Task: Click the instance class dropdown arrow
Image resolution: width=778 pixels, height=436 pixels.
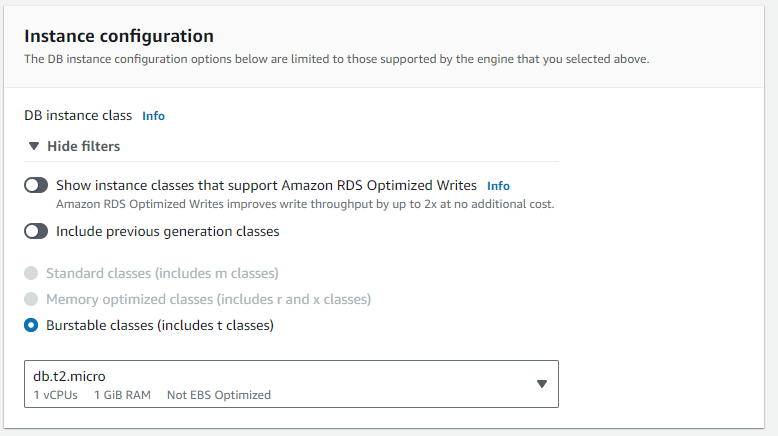Action: click(541, 384)
